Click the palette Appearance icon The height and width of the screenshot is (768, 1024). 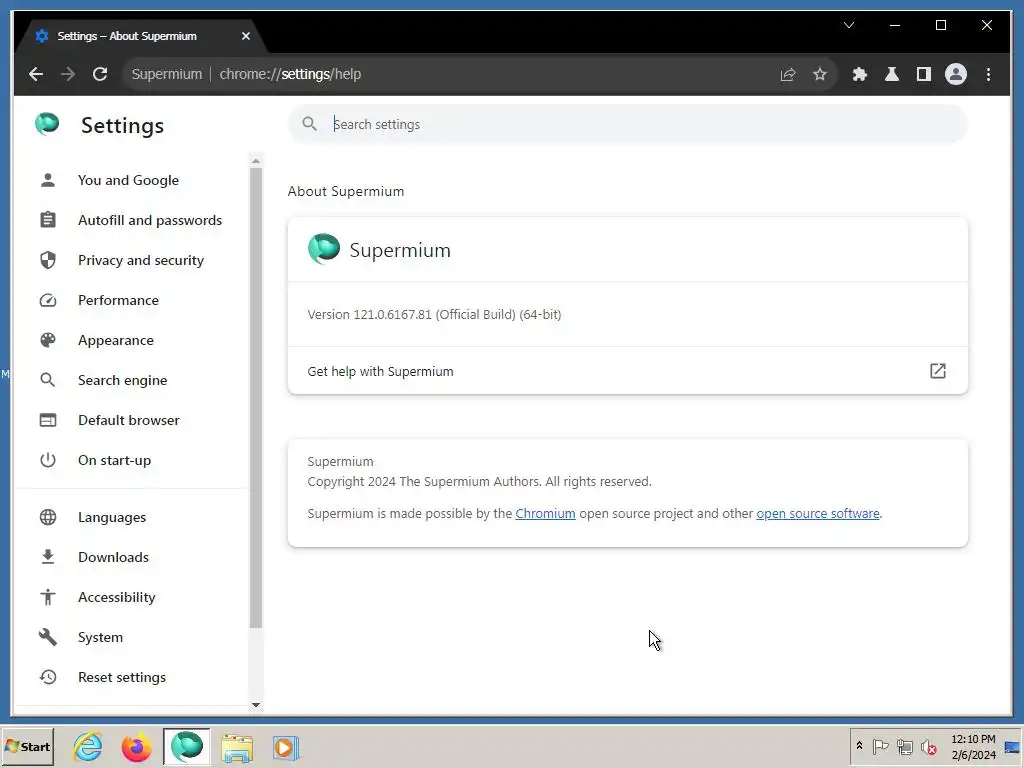pos(48,340)
